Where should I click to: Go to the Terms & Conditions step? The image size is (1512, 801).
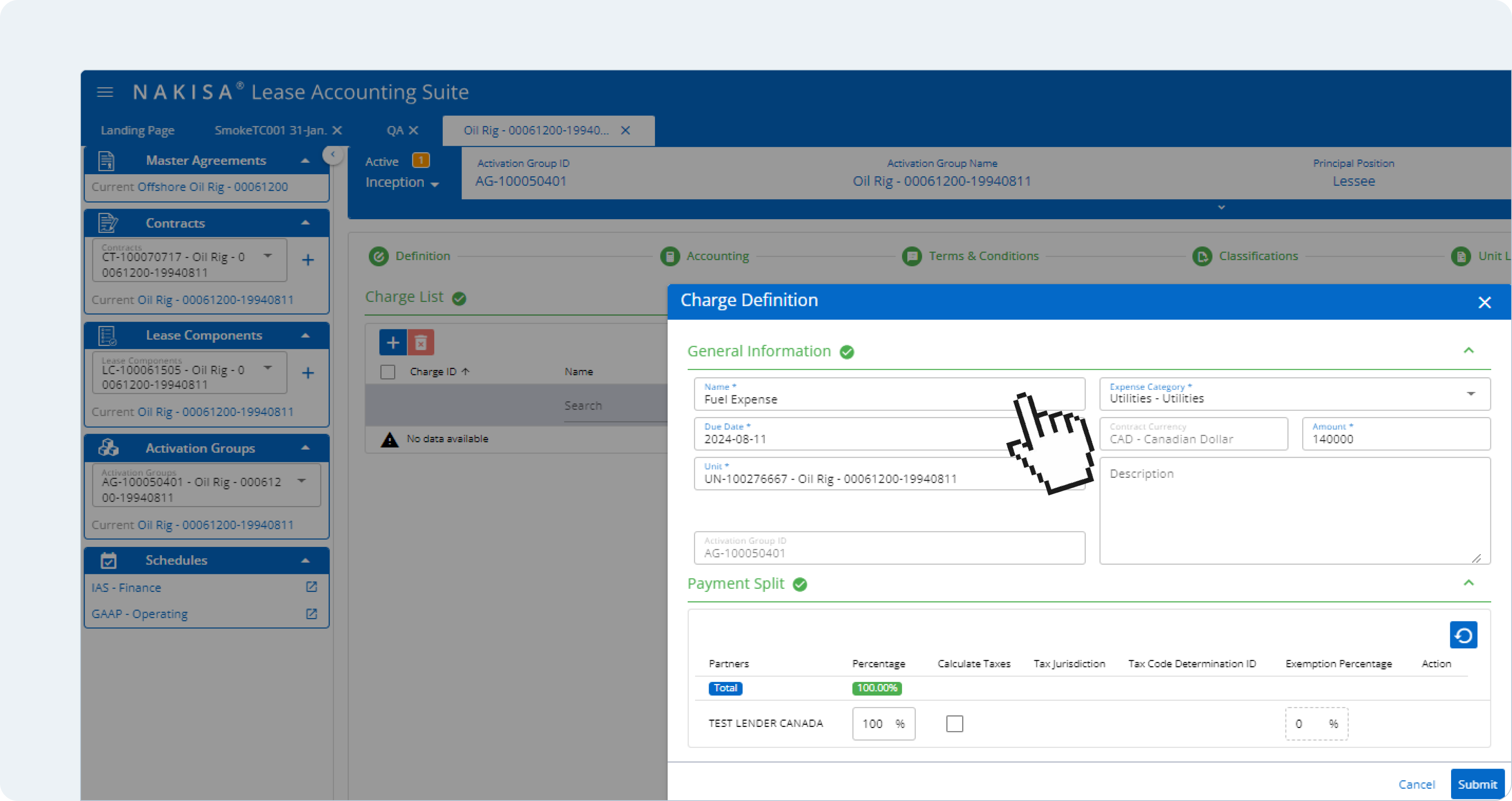(984, 256)
